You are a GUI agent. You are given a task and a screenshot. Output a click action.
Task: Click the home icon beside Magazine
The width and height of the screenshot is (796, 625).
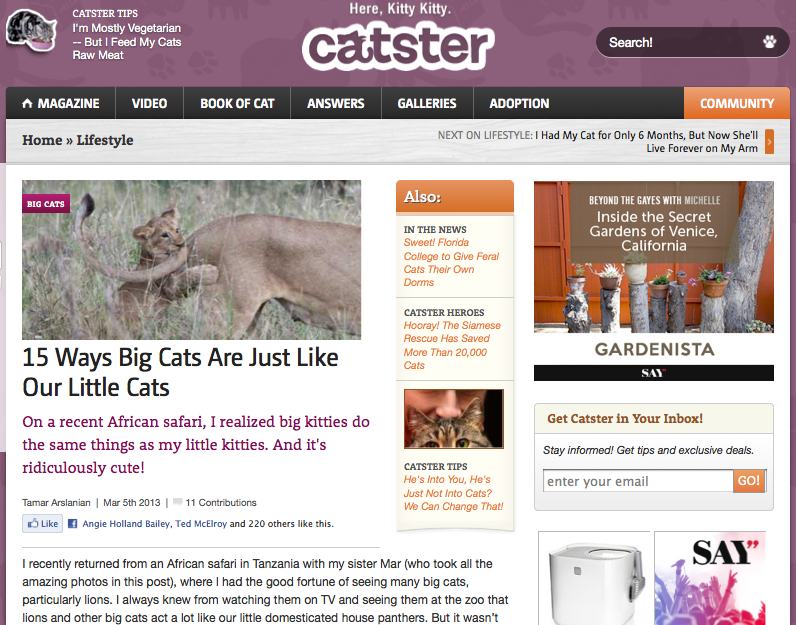[27, 103]
